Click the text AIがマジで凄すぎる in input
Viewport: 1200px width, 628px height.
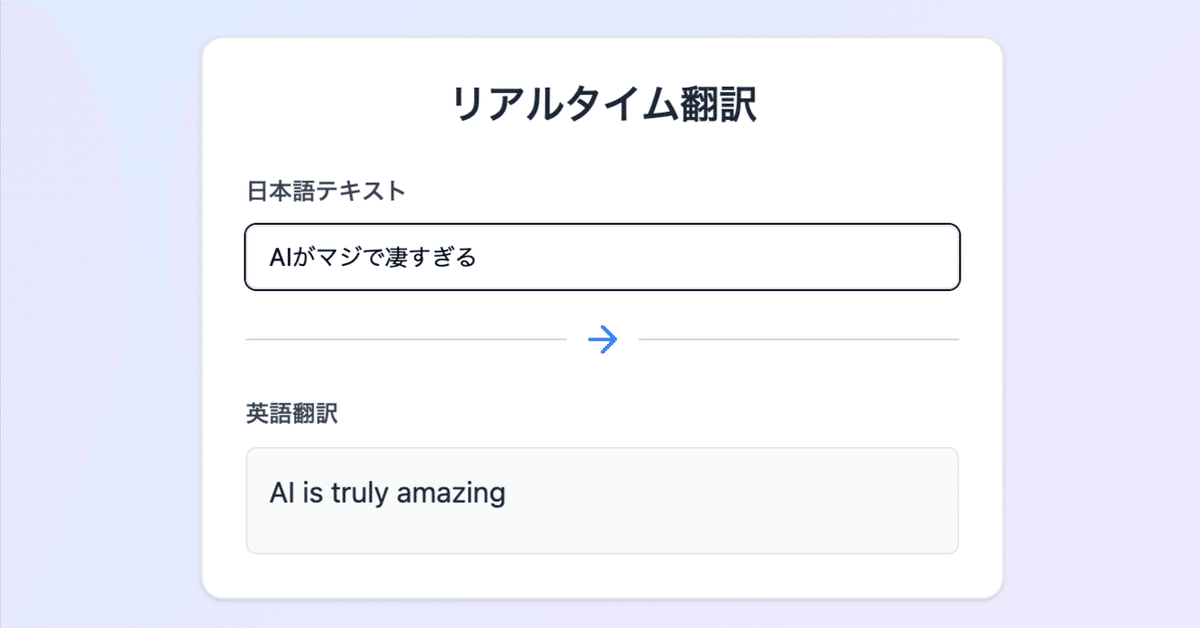pos(373,257)
